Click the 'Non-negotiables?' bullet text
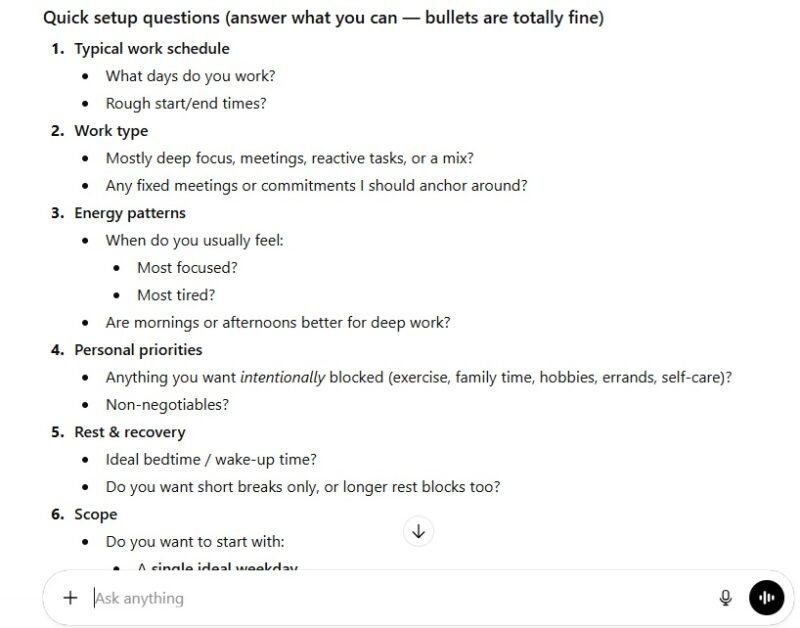 click(x=166, y=404)
